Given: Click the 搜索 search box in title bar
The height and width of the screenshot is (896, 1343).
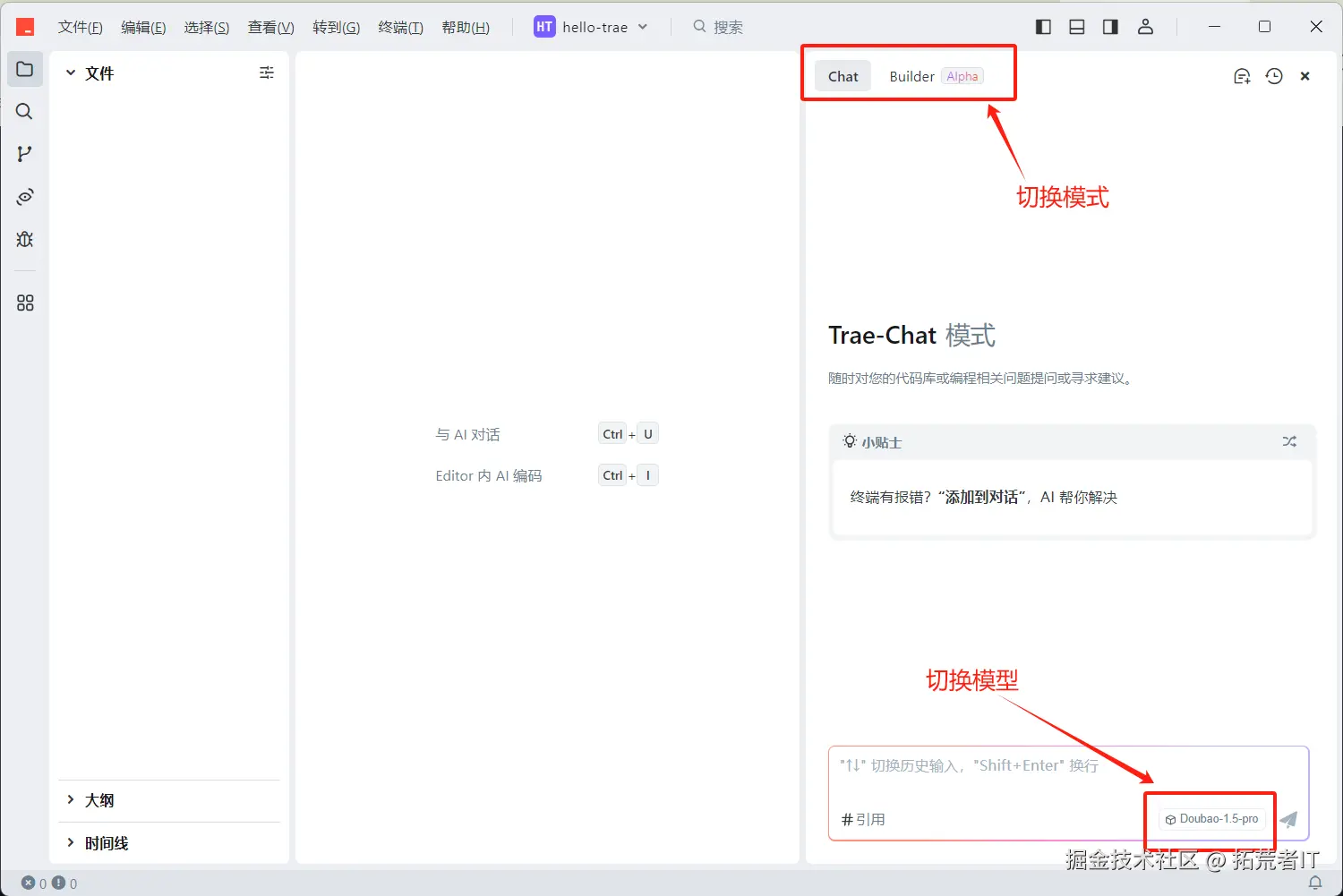Looking at the screenshot, I should pos(718,27).
